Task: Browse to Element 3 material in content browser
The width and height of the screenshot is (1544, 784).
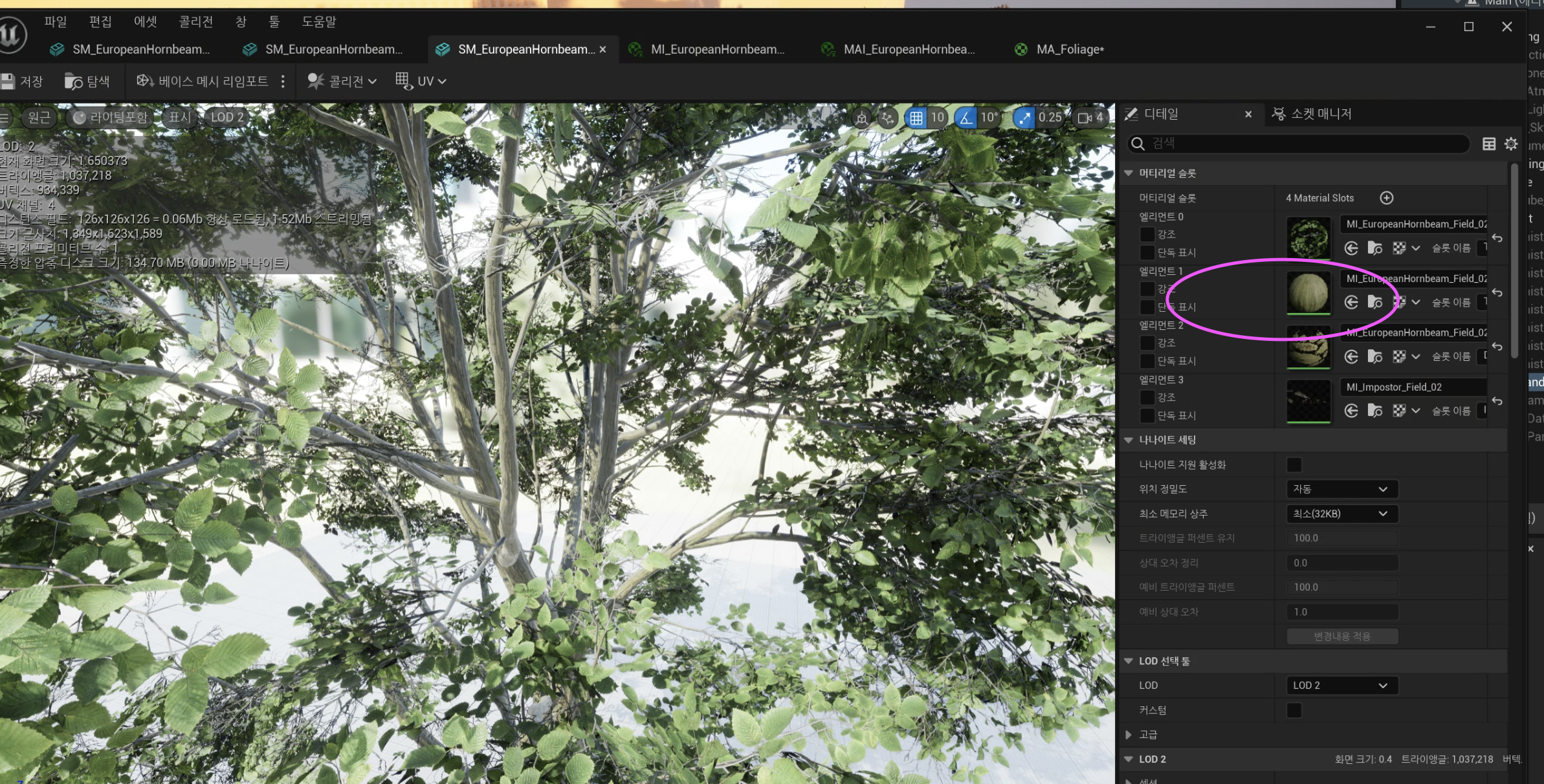Action: [x=1375, y=411]
